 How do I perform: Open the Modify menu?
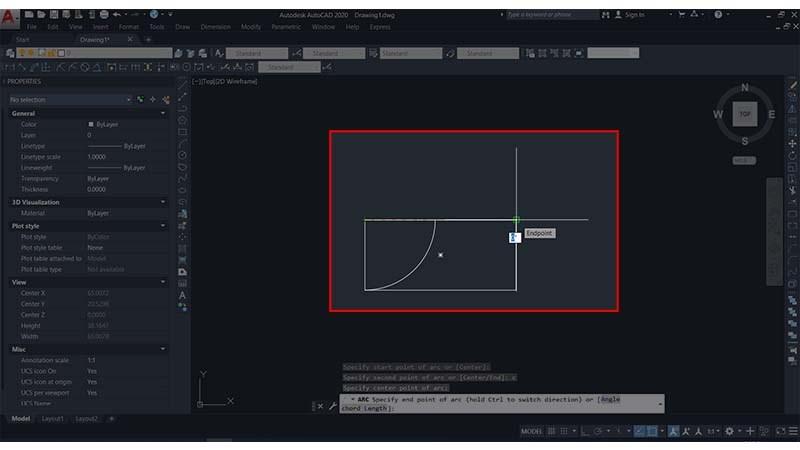[251, 27]
